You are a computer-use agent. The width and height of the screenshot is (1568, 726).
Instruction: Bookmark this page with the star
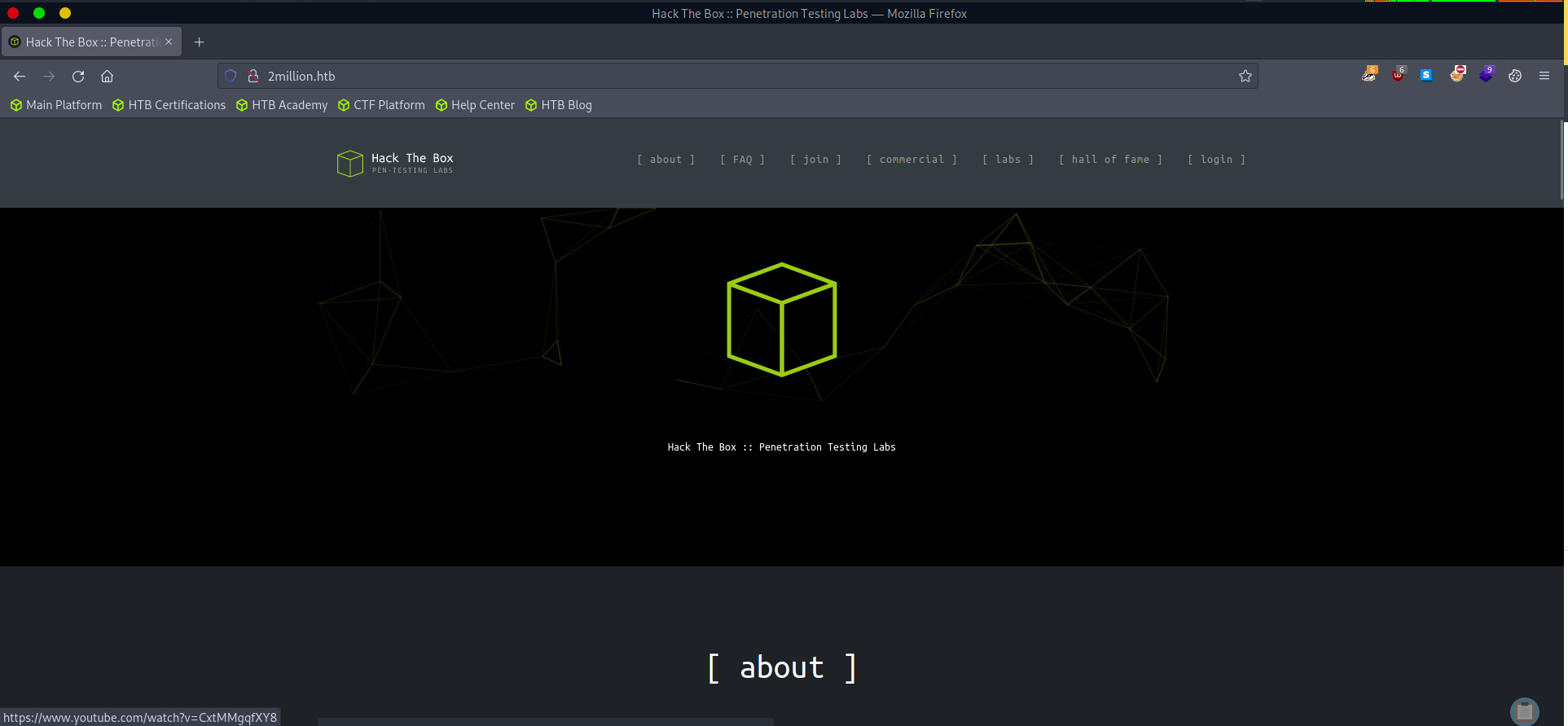(x=1245, y=76)
